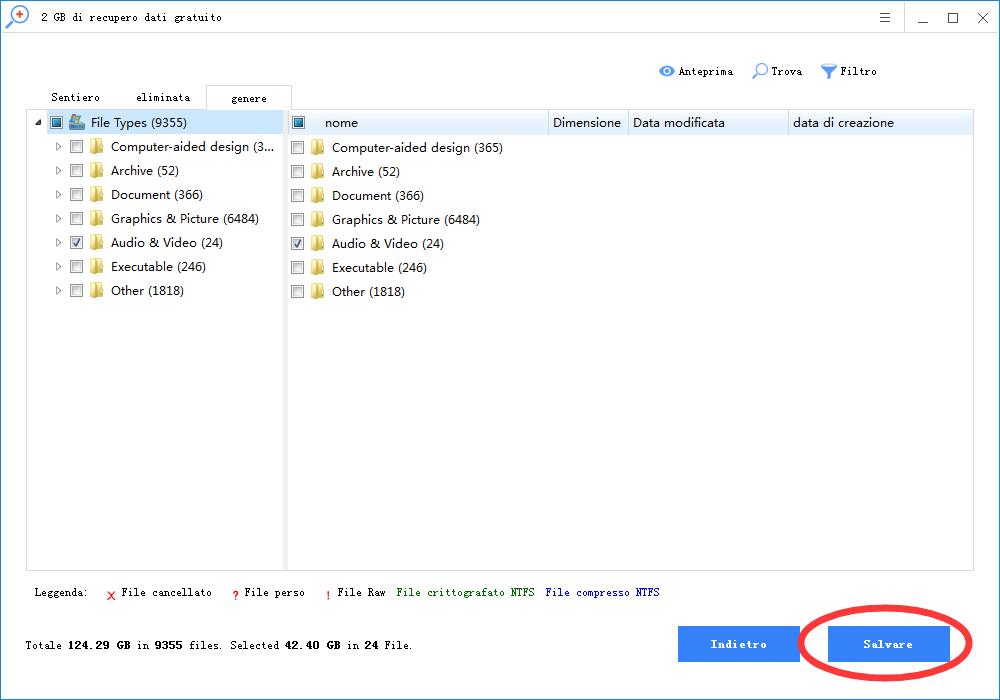Sort by Dimensione column header
The image size is (1000, 700).
click(587, 123)
